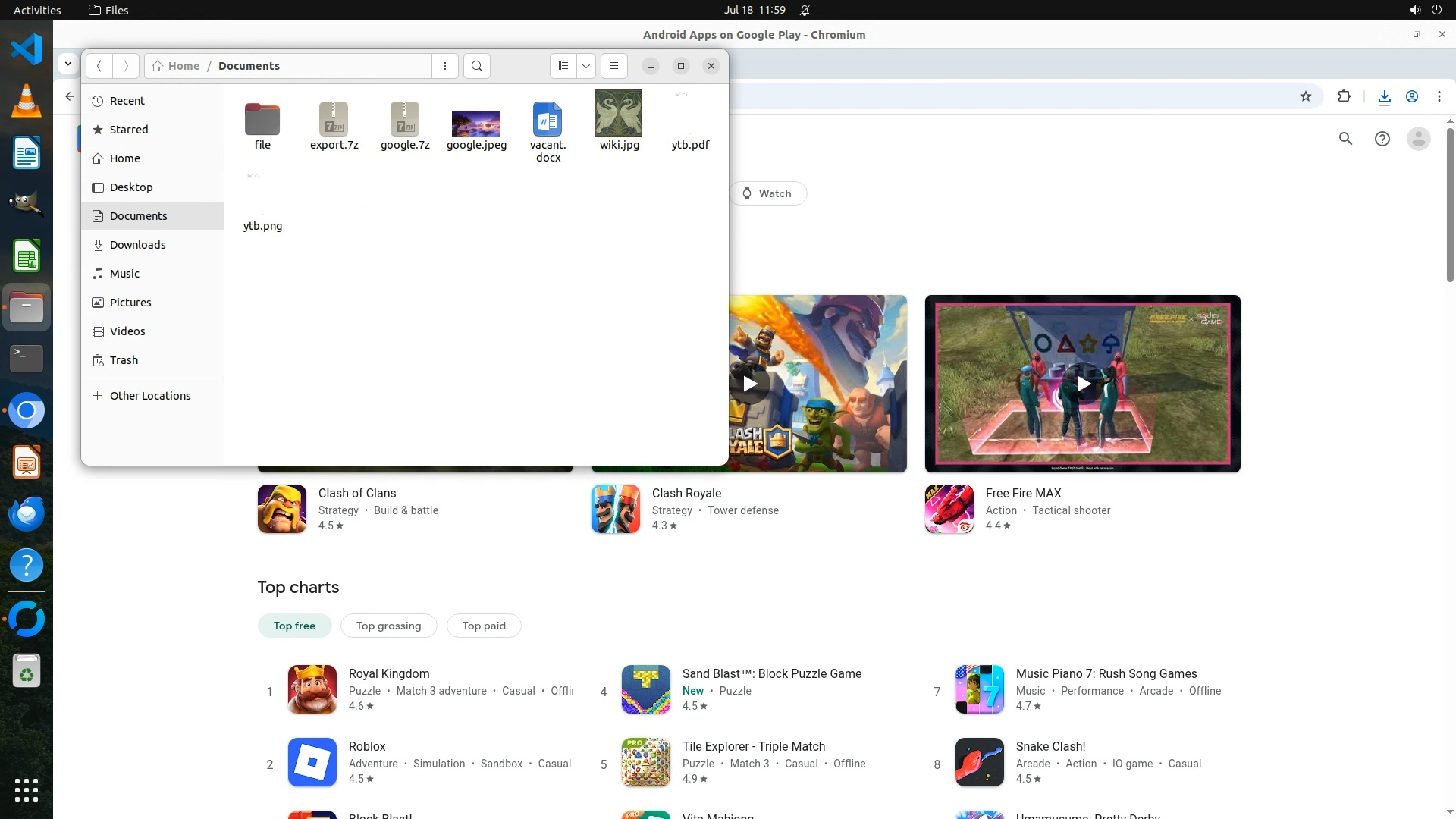Open wiki.jpg image thumbnail
The width and height of the screenshot is (1456, 819).
click(x=619, y=114)
